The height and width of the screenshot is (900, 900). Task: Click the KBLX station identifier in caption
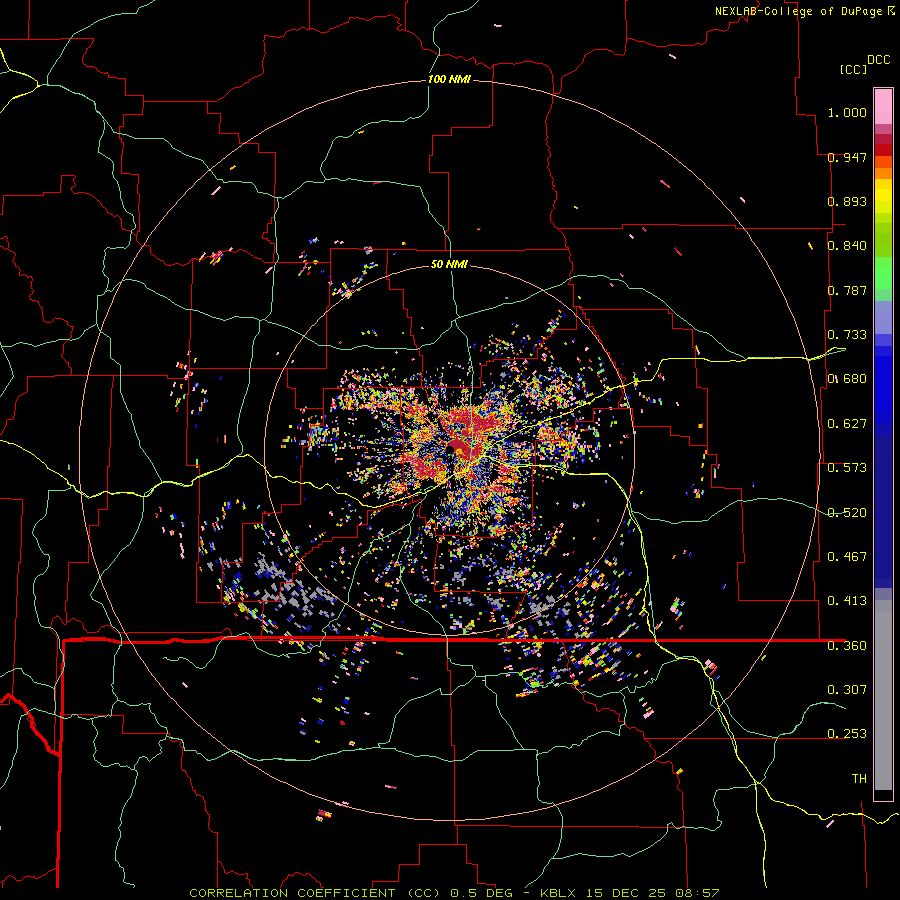[559, 893]
